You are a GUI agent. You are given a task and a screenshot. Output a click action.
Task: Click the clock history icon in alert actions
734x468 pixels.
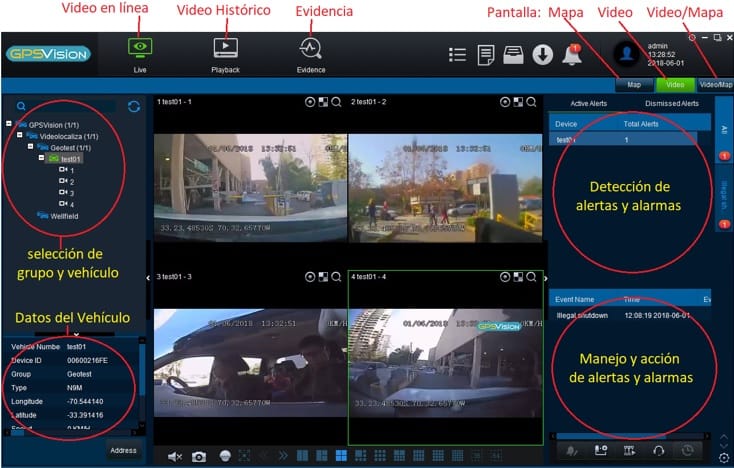[687, 451]
